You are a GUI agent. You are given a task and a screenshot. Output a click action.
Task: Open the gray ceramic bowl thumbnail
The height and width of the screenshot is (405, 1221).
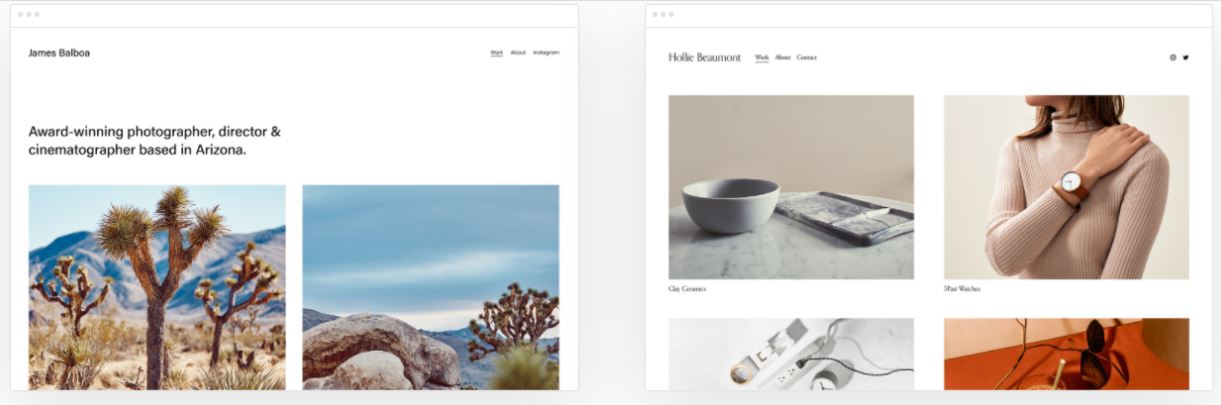click(x=791, y=187)
